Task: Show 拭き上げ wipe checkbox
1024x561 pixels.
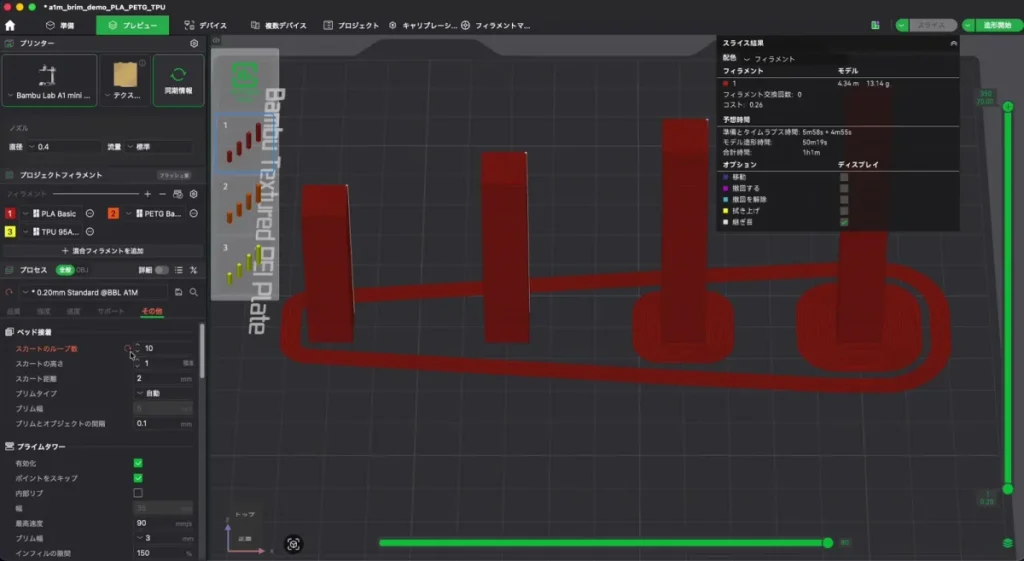Action: tap(844, 211)
